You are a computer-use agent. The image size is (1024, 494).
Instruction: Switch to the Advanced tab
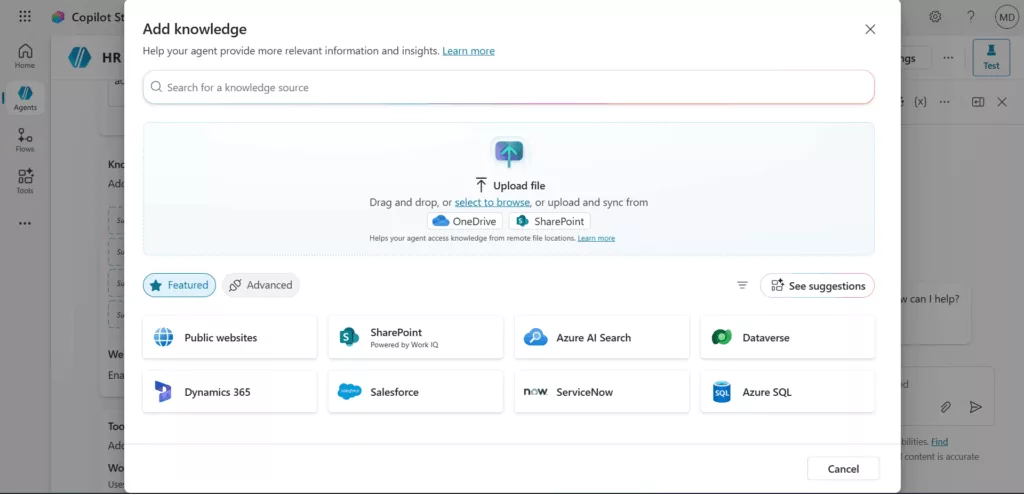[x=261, y=285]
